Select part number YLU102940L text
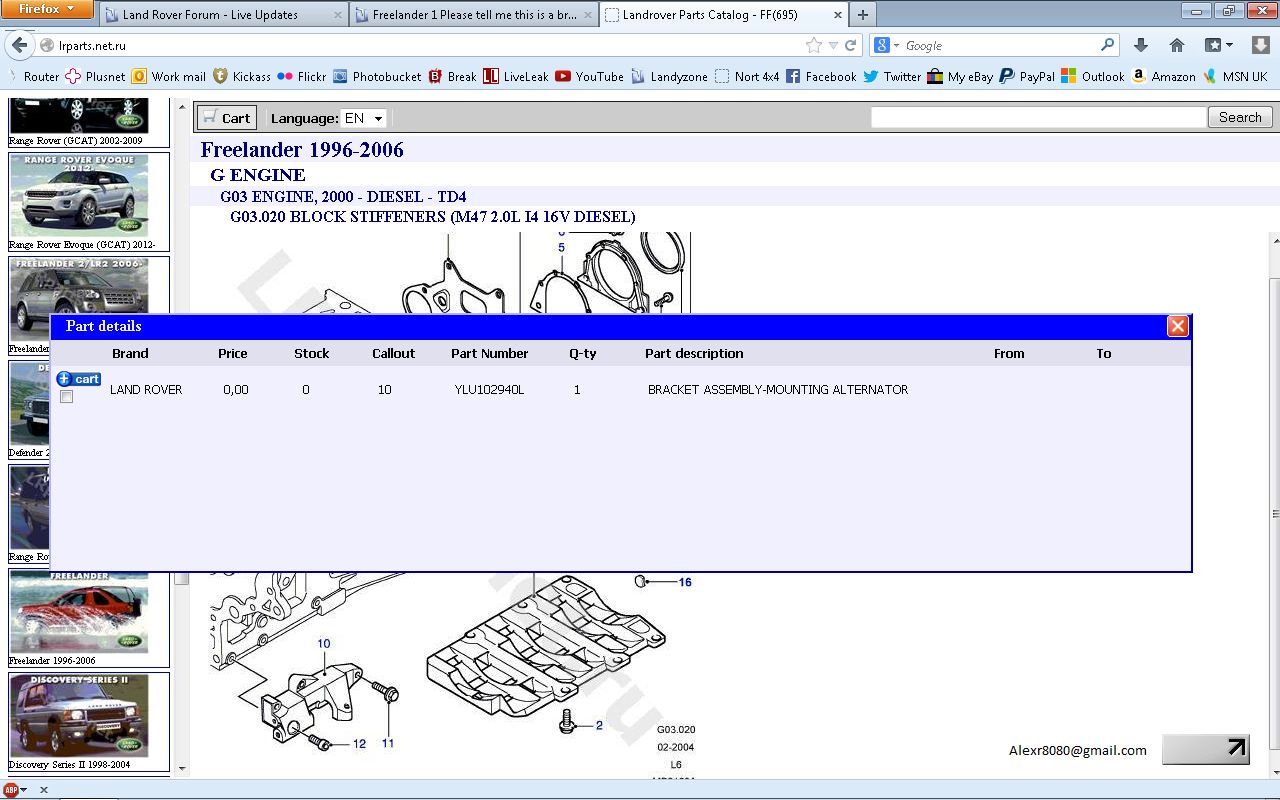1280x800 pixels. [x=489, y=390]
